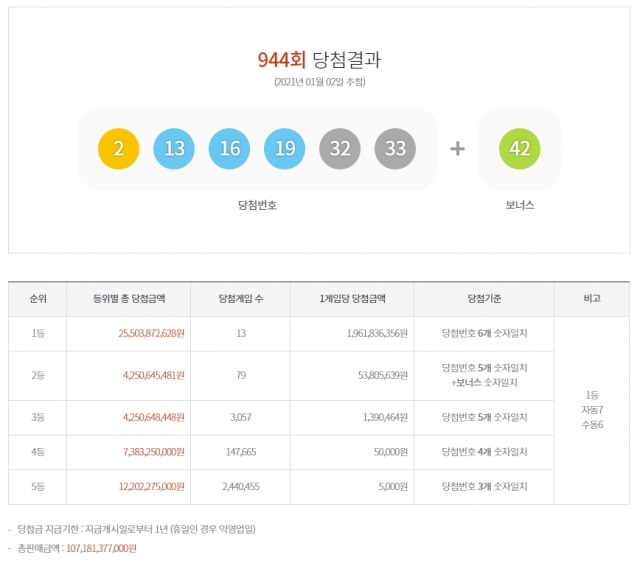Click criterion 당첨번호 3개 숫자일치
Viewport: 640px width, 563px height.
484,487
